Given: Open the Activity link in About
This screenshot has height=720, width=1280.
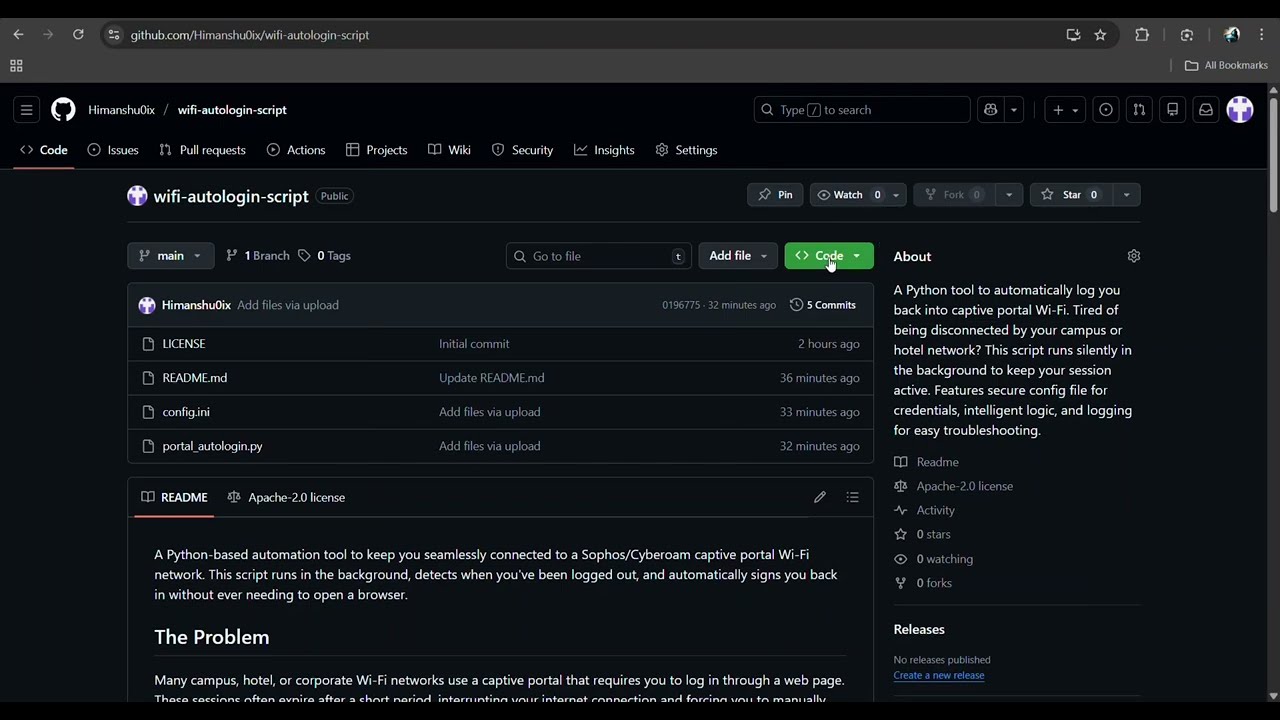Looking at the screenshot, I should tap(925, 510).
